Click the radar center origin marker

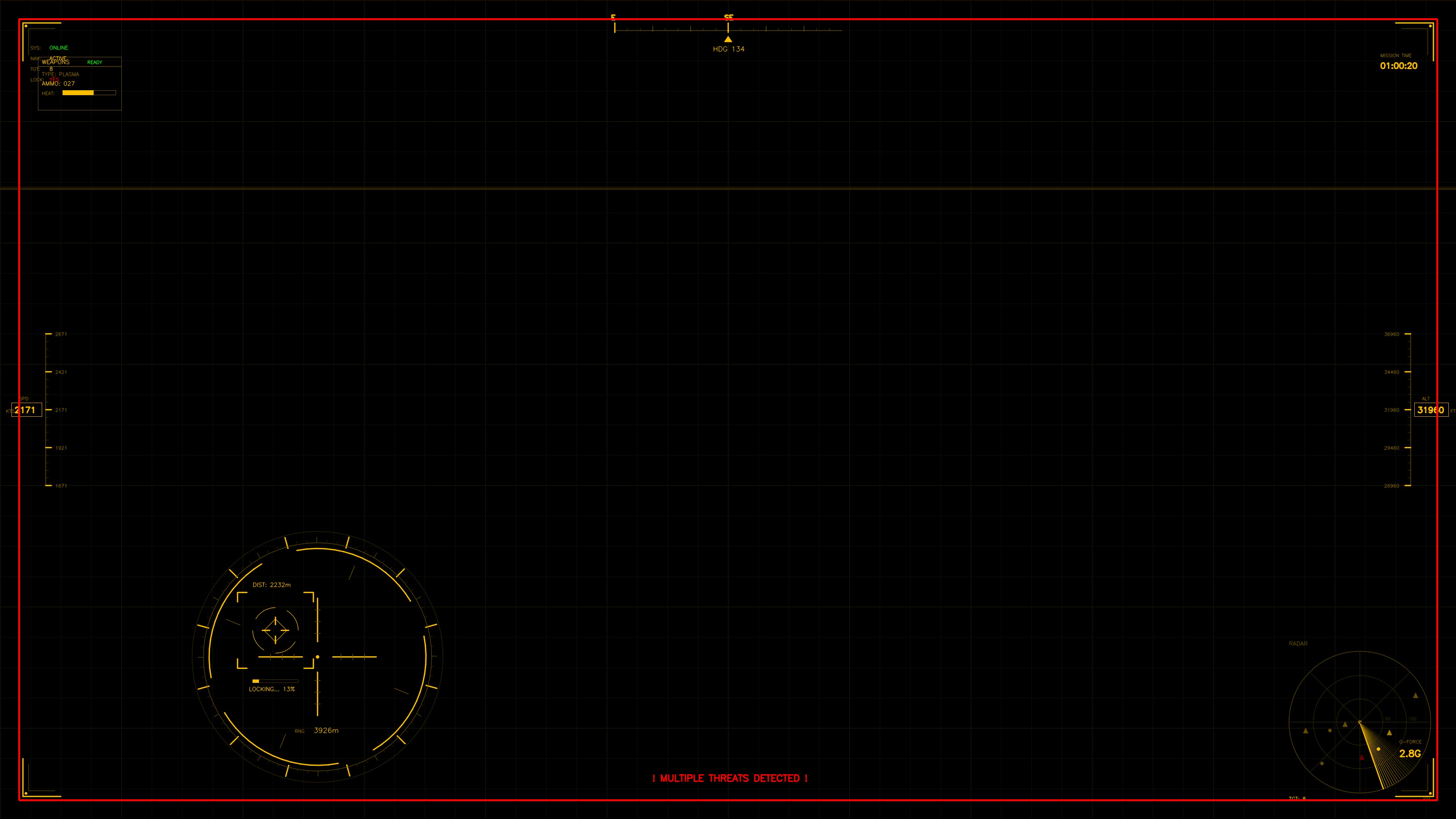pos(1359,722)
